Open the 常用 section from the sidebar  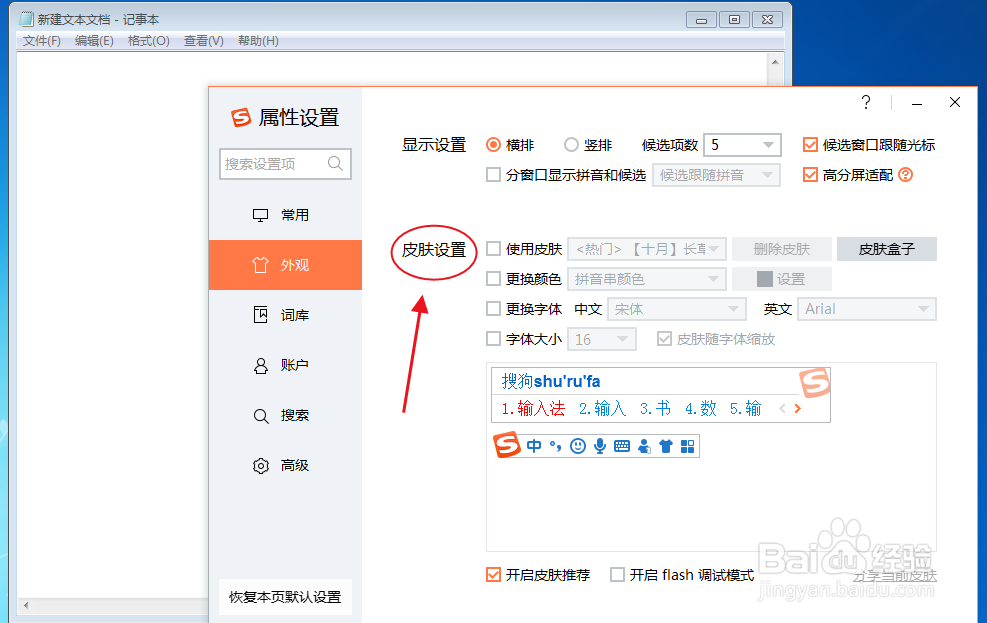285,215
